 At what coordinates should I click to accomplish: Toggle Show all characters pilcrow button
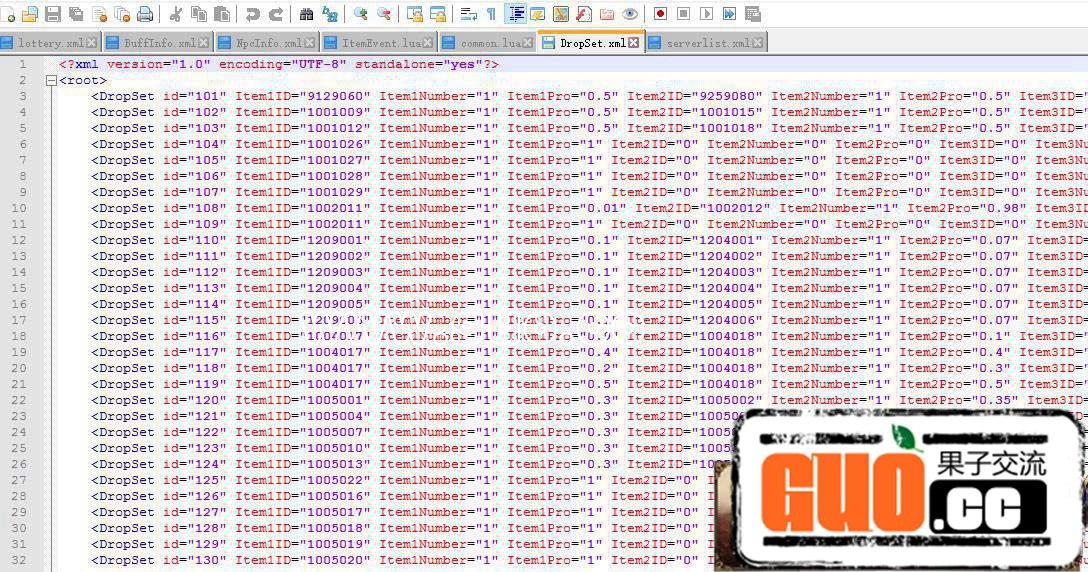click(x=491, y=14)
